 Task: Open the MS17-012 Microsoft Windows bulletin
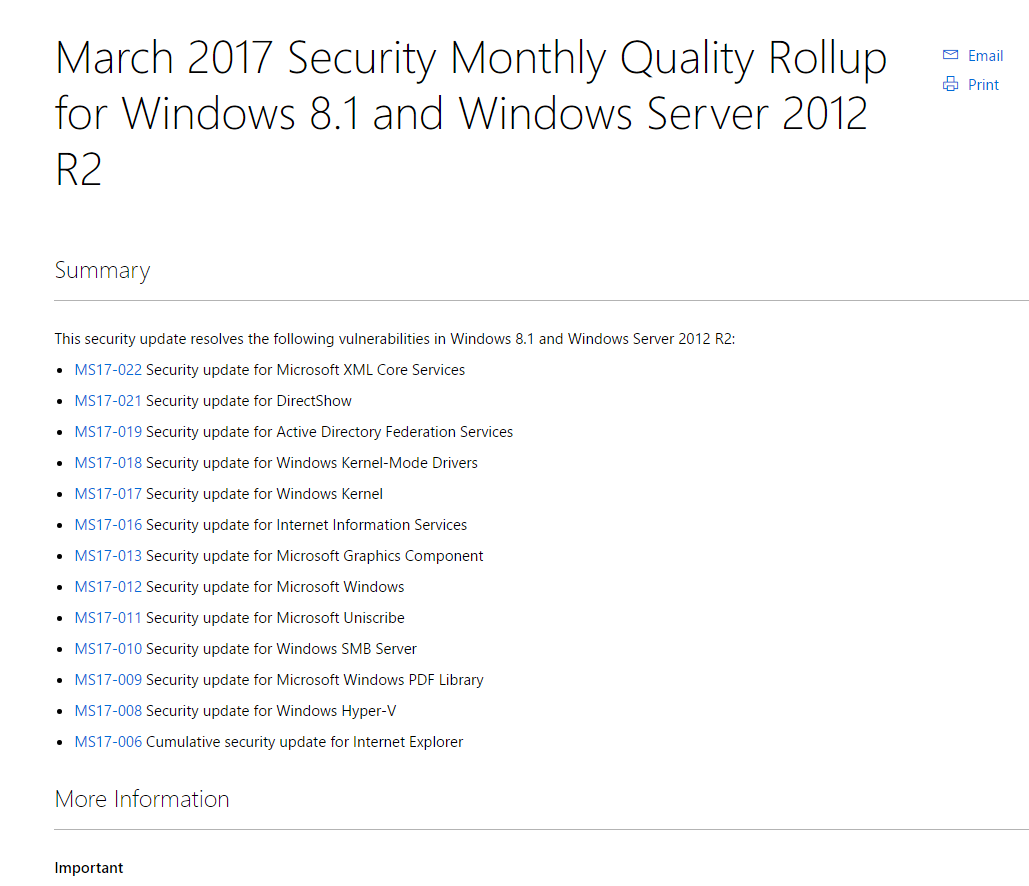(108, 587)
